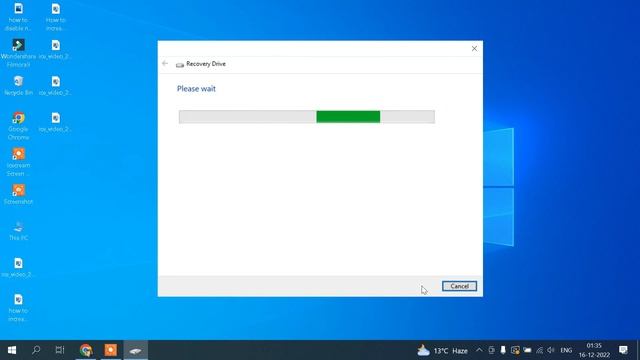Select the 'Please wait' heading text

coord(196,89)
